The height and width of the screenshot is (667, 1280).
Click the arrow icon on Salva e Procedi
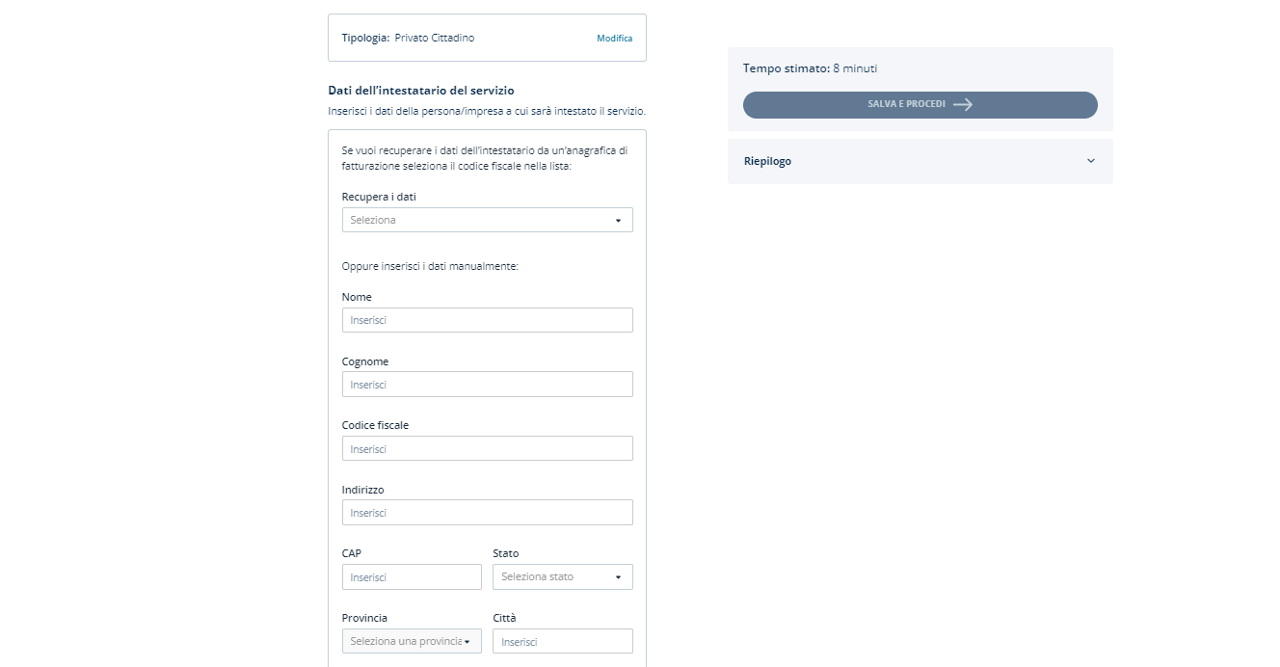tap(963, 105)
